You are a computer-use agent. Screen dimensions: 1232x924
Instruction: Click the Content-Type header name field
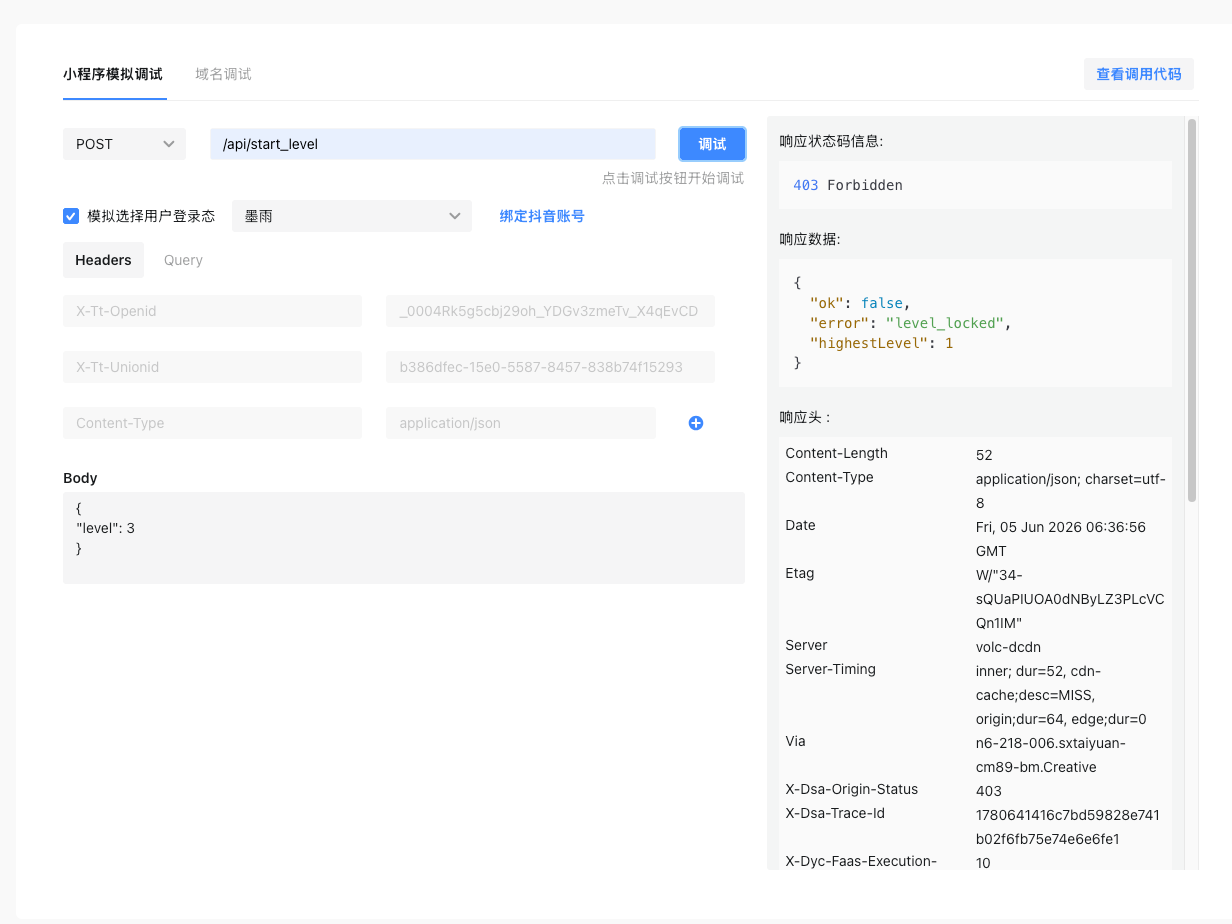pos(212,423)
